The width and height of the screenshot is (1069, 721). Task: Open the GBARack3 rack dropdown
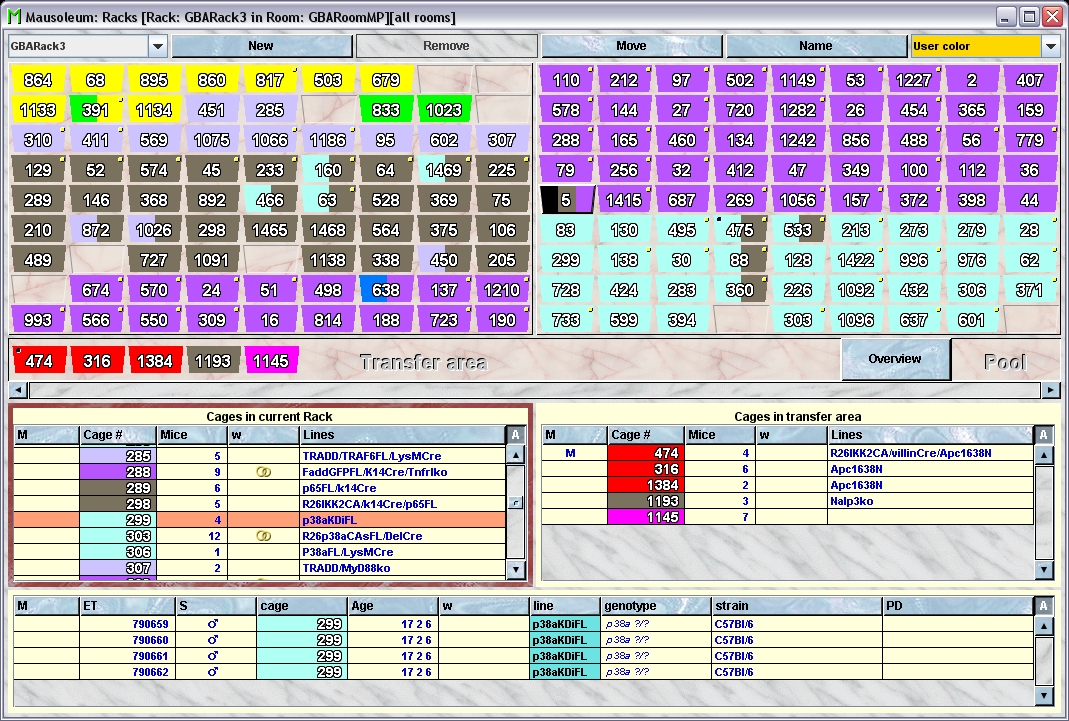pyautogui.click(x=157, y=46)
